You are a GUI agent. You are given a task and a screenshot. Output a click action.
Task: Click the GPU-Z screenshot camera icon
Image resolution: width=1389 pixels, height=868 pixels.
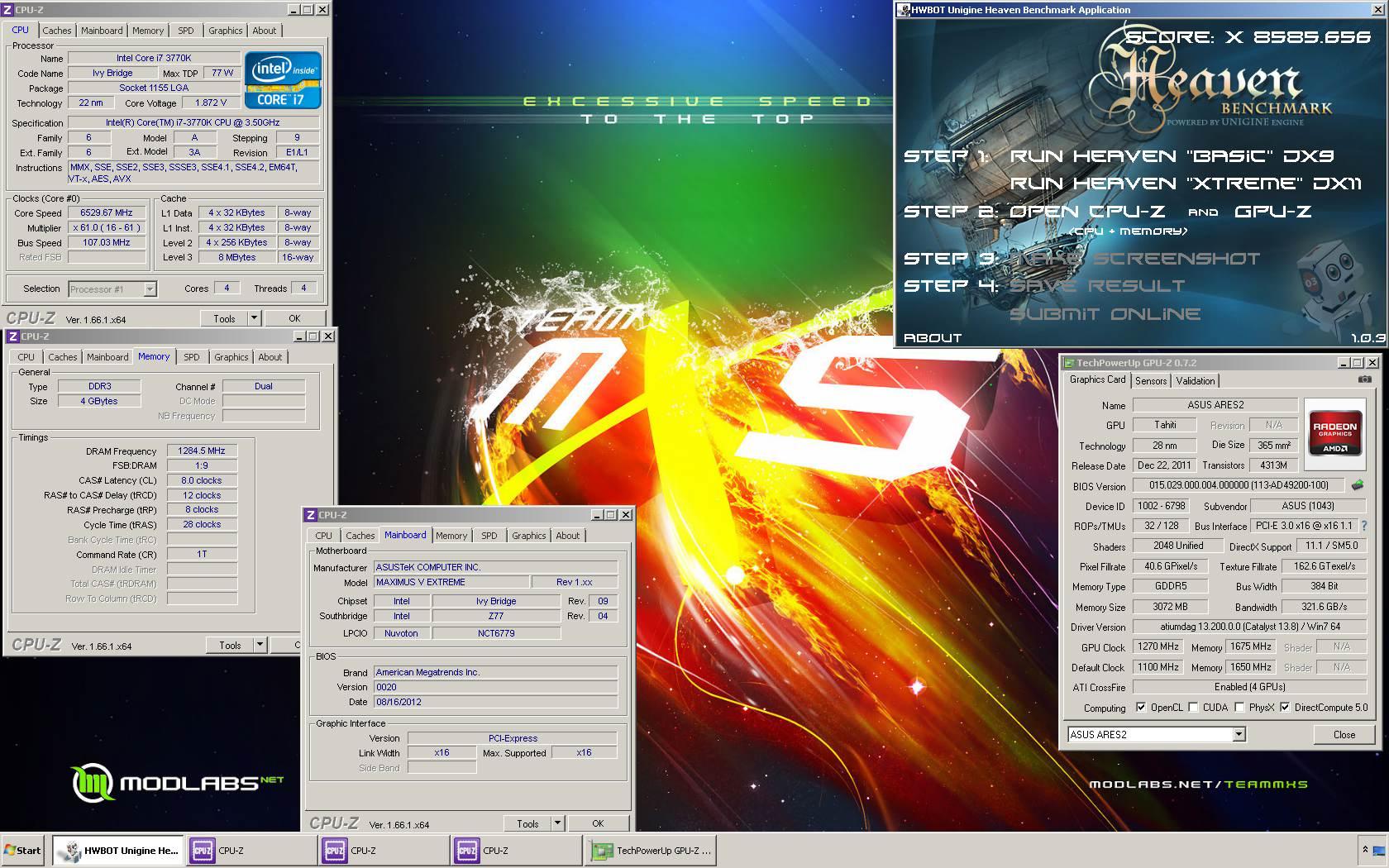click(x=1364, y=379)
